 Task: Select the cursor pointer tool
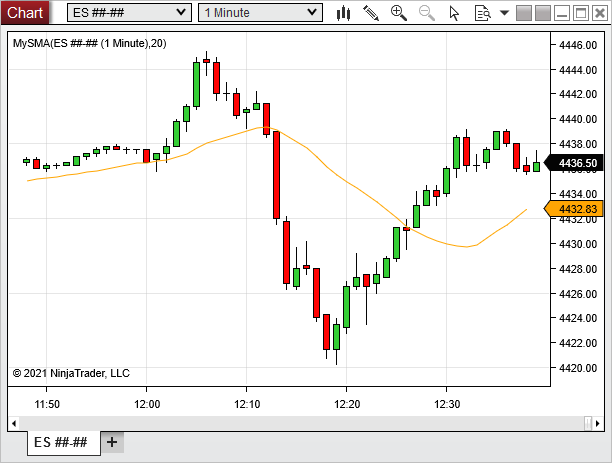455,13
